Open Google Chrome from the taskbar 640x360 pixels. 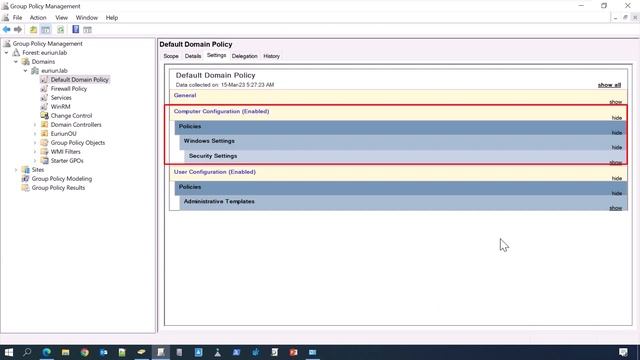84,352
